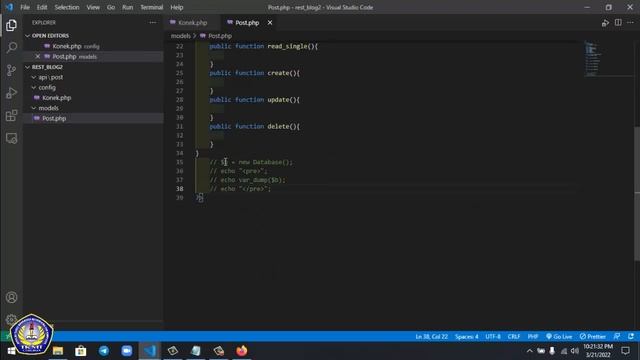Open the Help menu
640x360 pixels.
click(176, 7)
